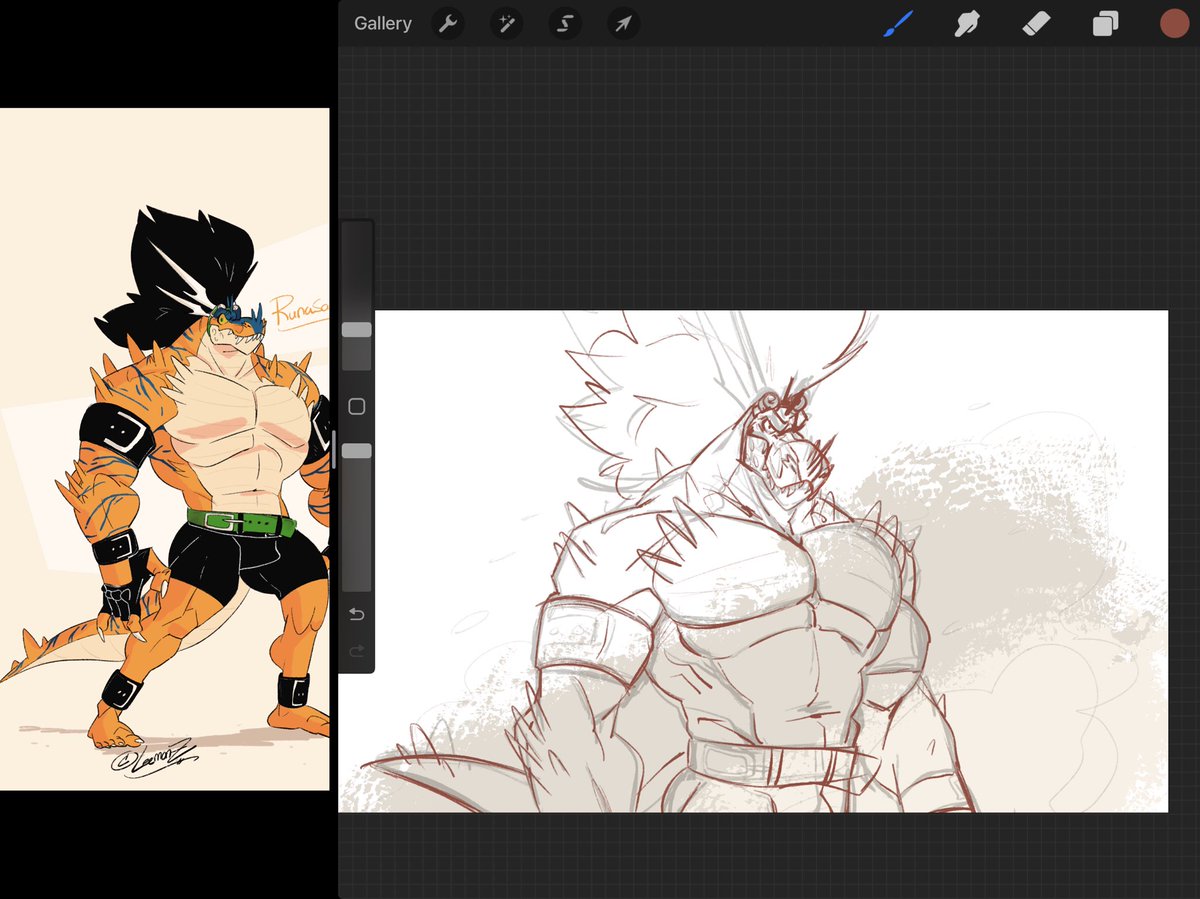Open the Actions wrench menu
This screenshot has height=899, width=1200.
click(x=448, y=23)
